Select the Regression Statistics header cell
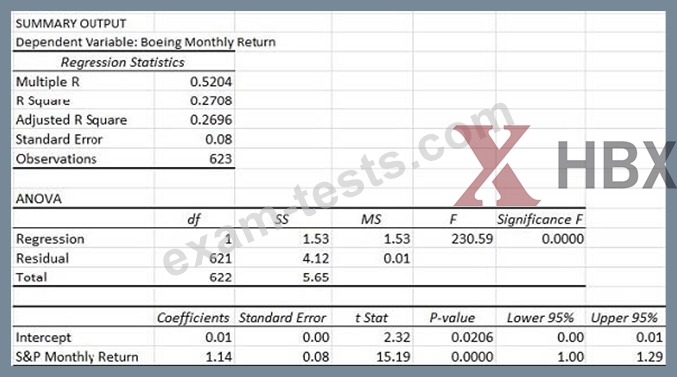The image size is (677, 377). [x=123, y=62]
